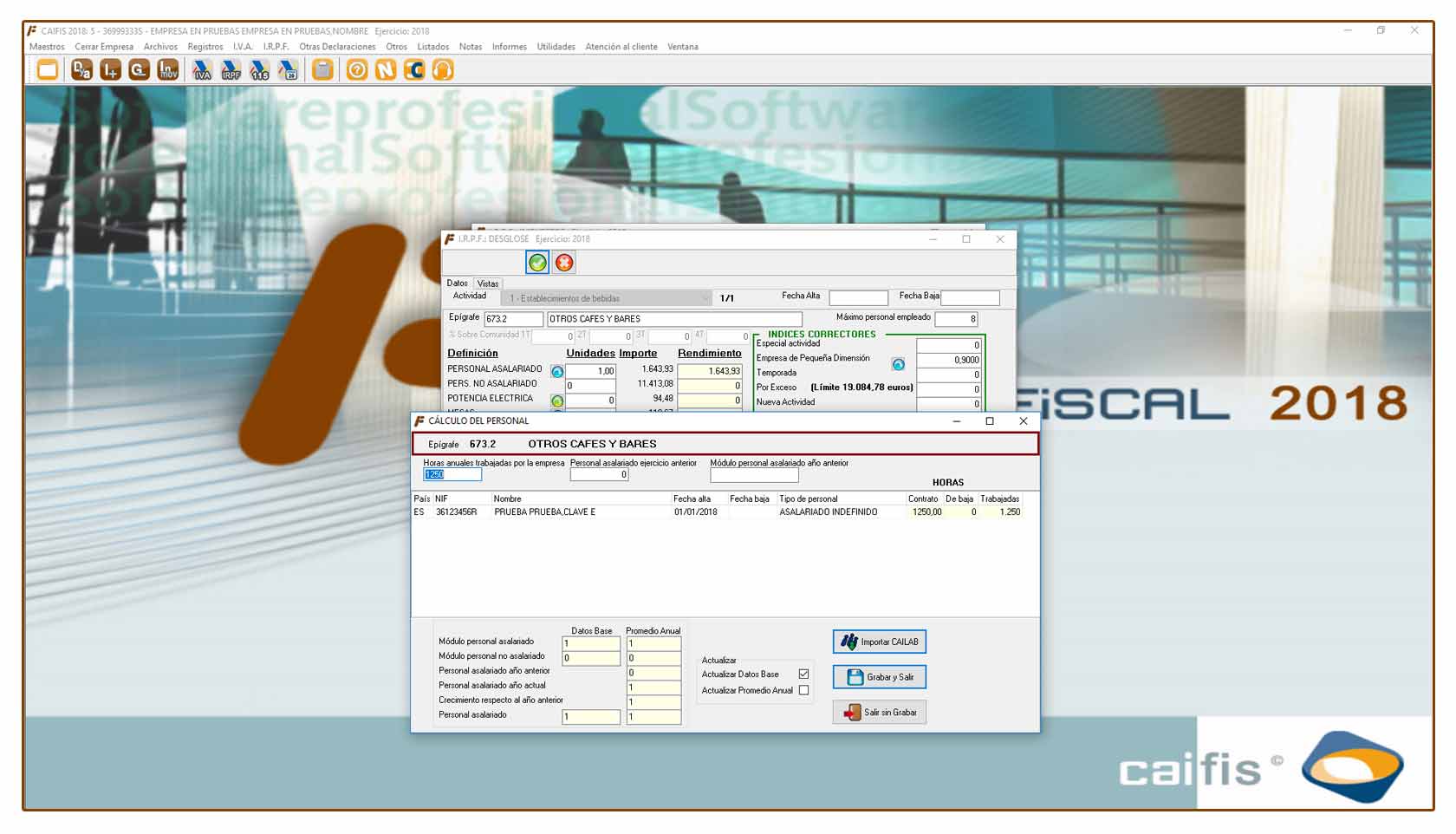Screen dimensions: 1456x834
Task: Click Datos Base field for Módulo personal asalariado
Action: 591,643
